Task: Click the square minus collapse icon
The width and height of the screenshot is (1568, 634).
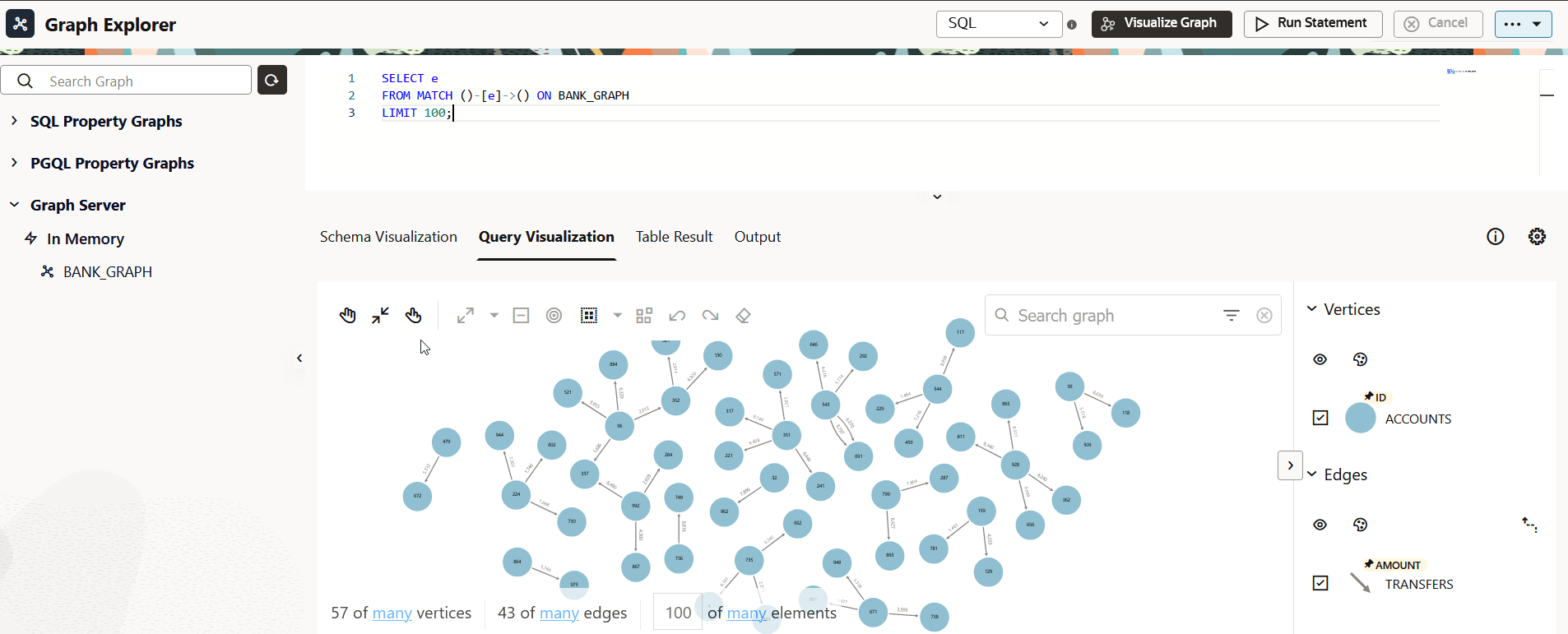Action: tap(521, 316)
